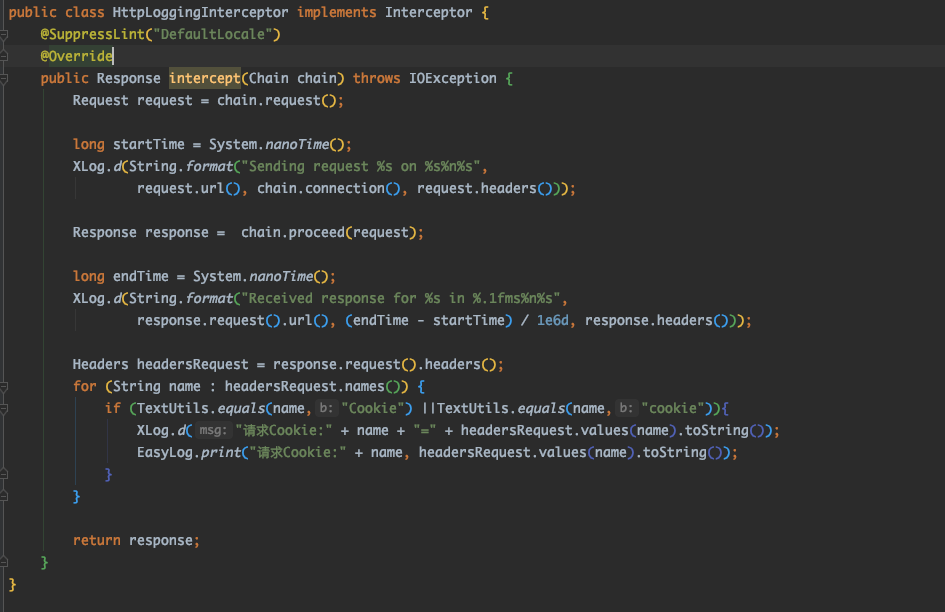The image size is (945, 612).
Task: Collapse the for loop over header names
Action: [8, 386]
